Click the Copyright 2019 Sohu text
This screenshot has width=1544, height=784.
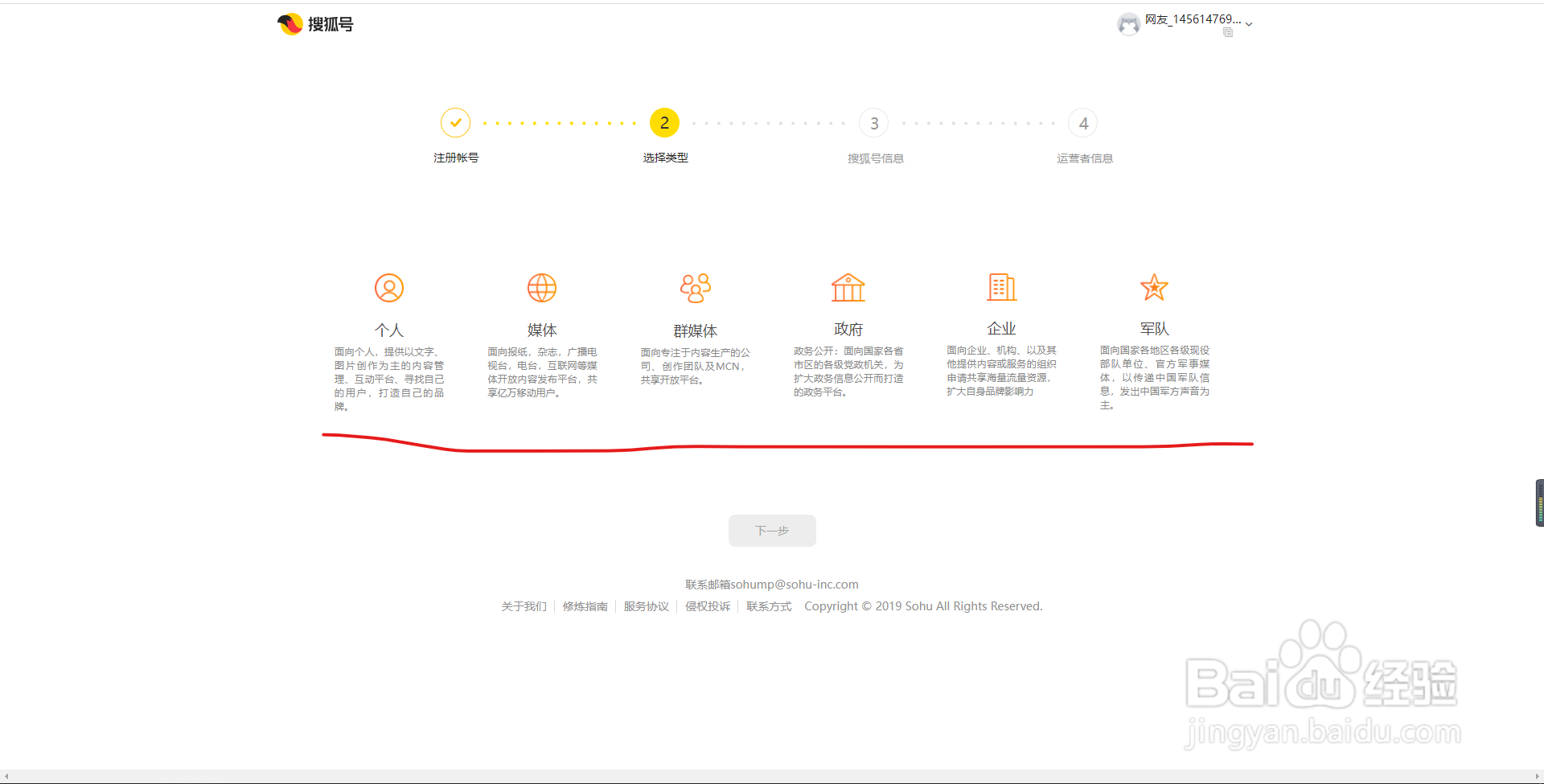pyautogui.click(x=923, y=606)
